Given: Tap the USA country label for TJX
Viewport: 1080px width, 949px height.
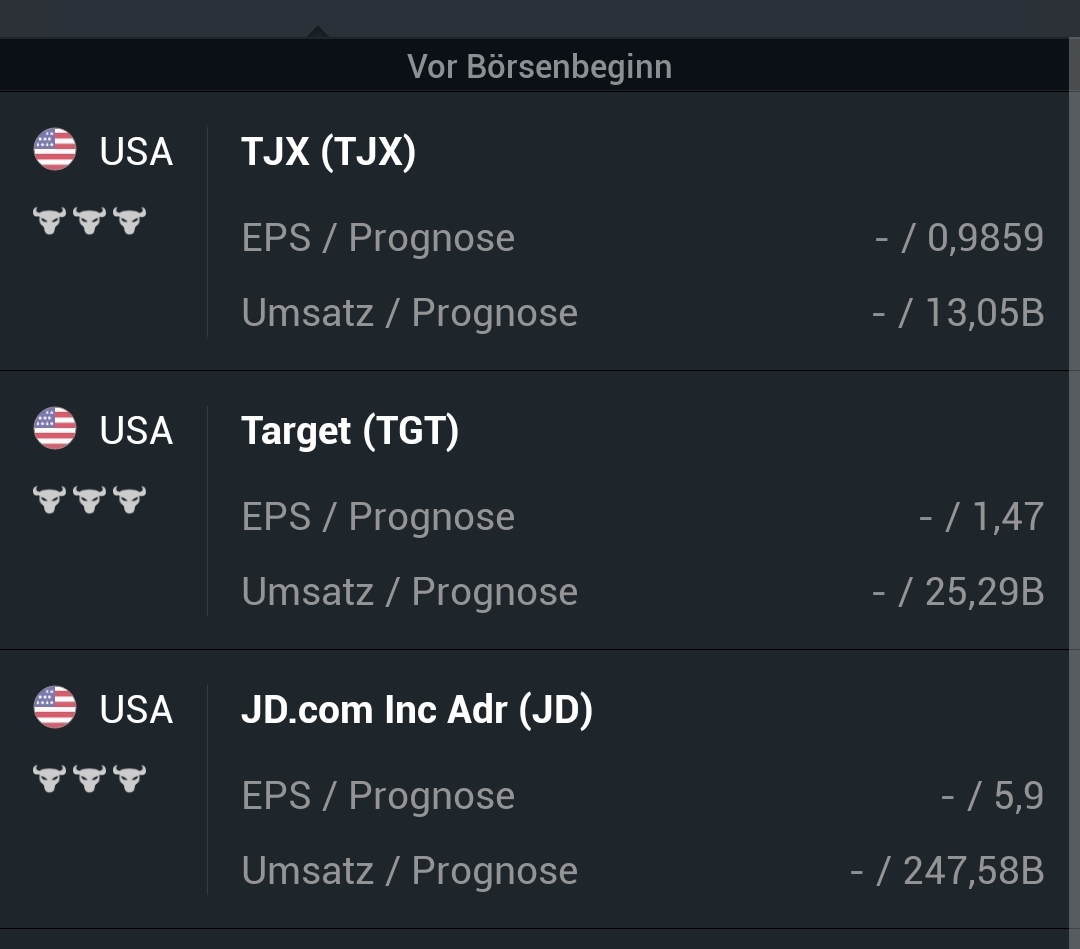Looking at the screenshot, I should tap(136, 152).
